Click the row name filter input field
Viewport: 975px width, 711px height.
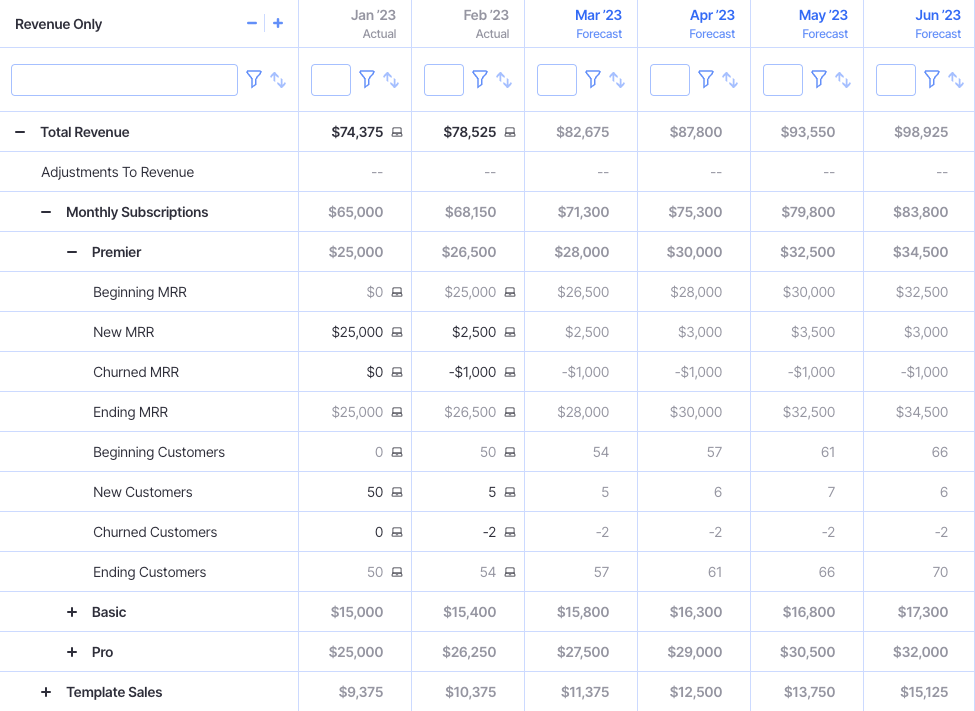pos(124,80)
